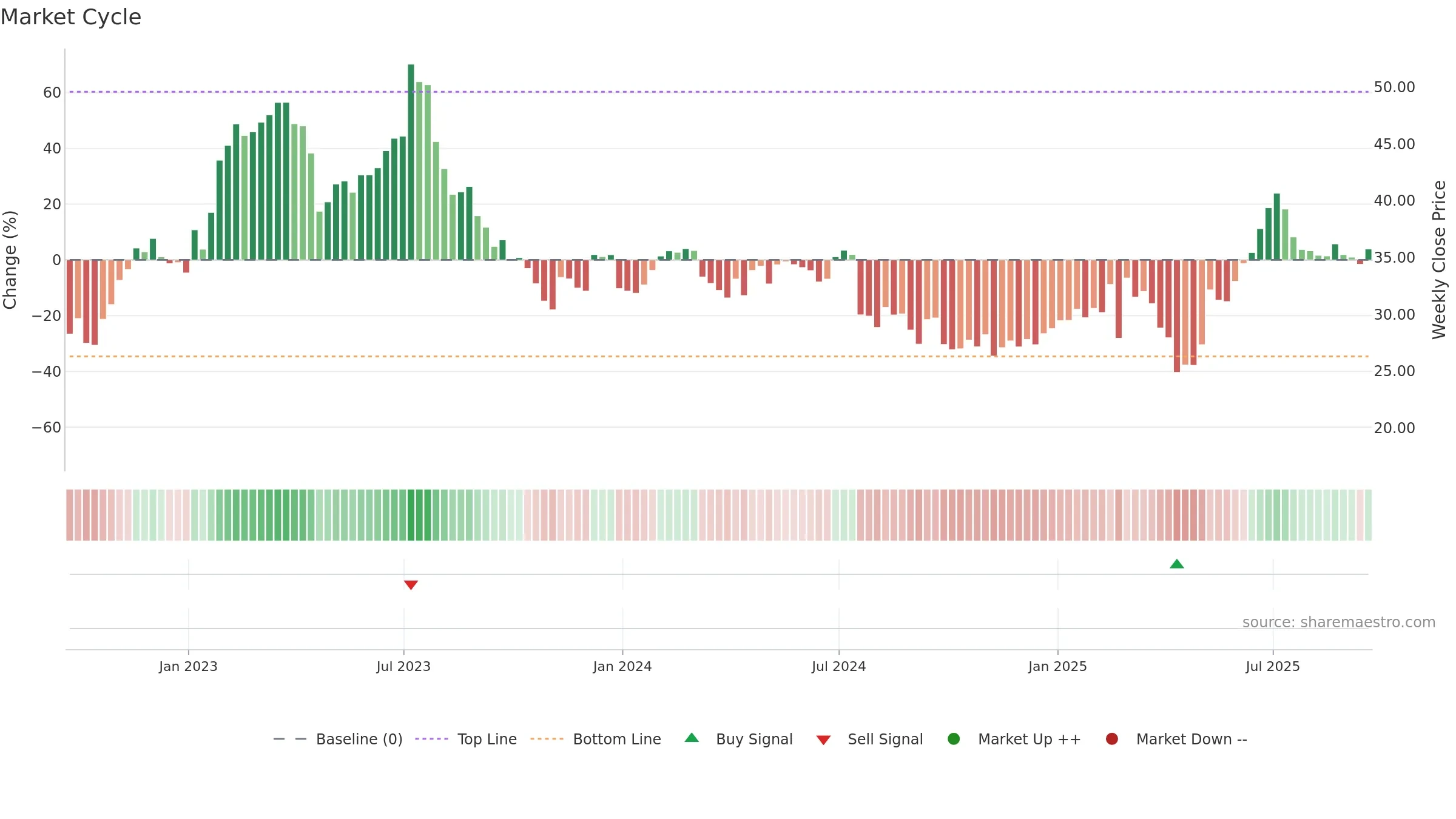The image size is (1456, 819).
Task: Click the −40 tick on Change axis
Action: pyautogui.click(x=47, y=372)
